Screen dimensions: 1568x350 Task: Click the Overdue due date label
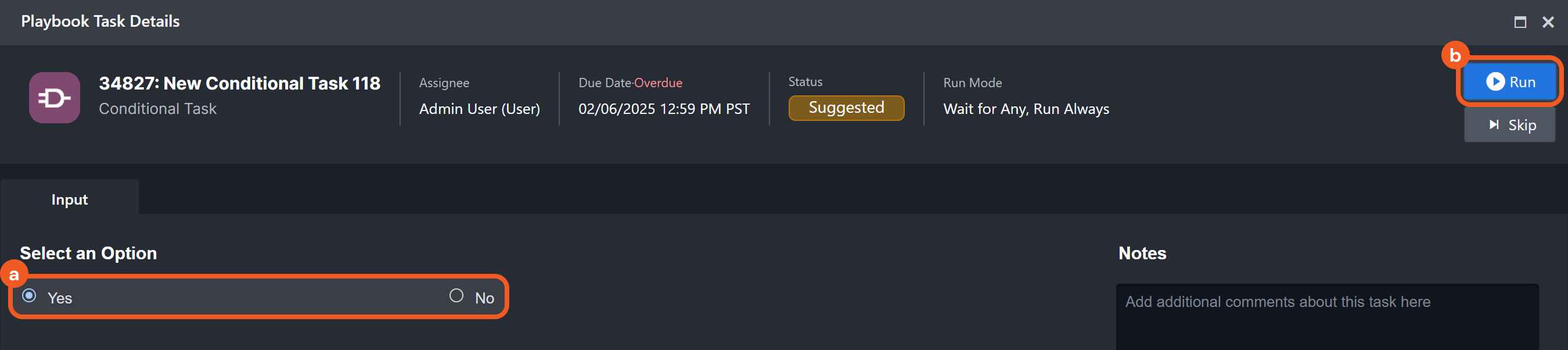(x=659, y=83)
